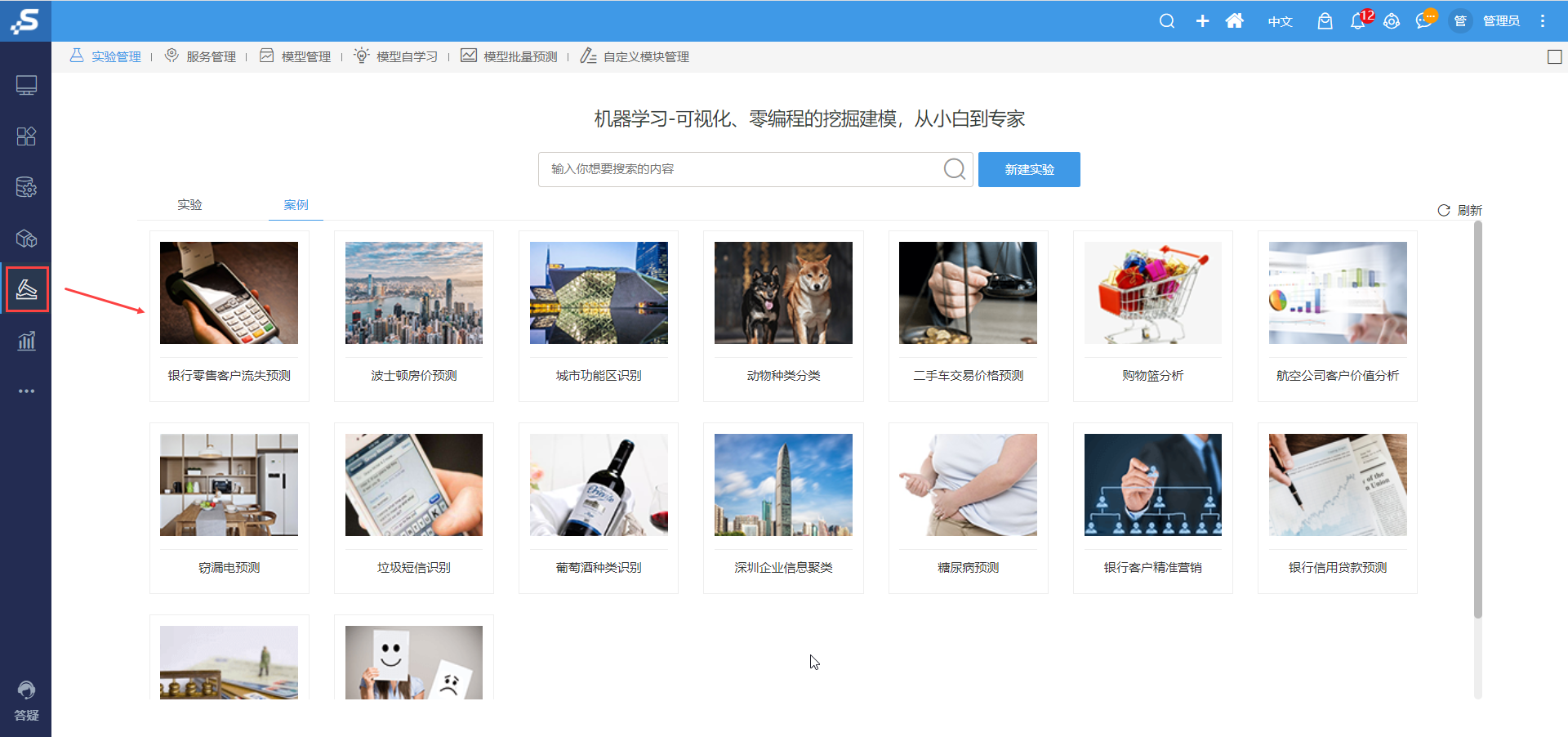This screenshot has width=1568, height=737.
Task: Open the 葡萄酒种类识别 case thumbnail
Action: point(599,485)
